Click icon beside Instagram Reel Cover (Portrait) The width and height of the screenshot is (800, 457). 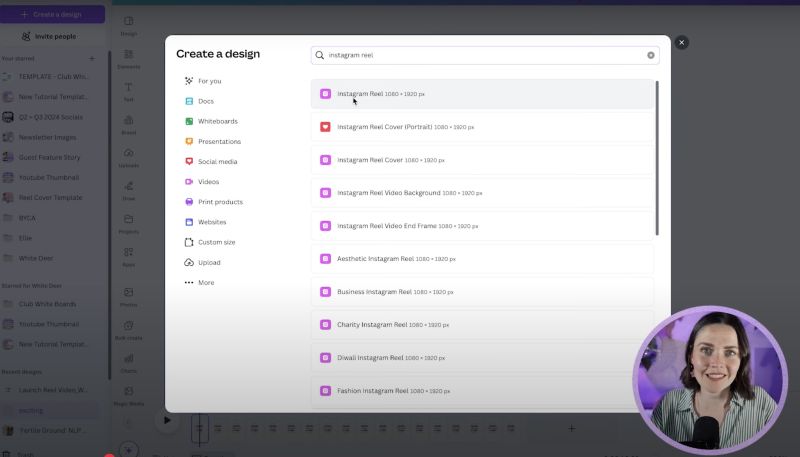point(325,127)
